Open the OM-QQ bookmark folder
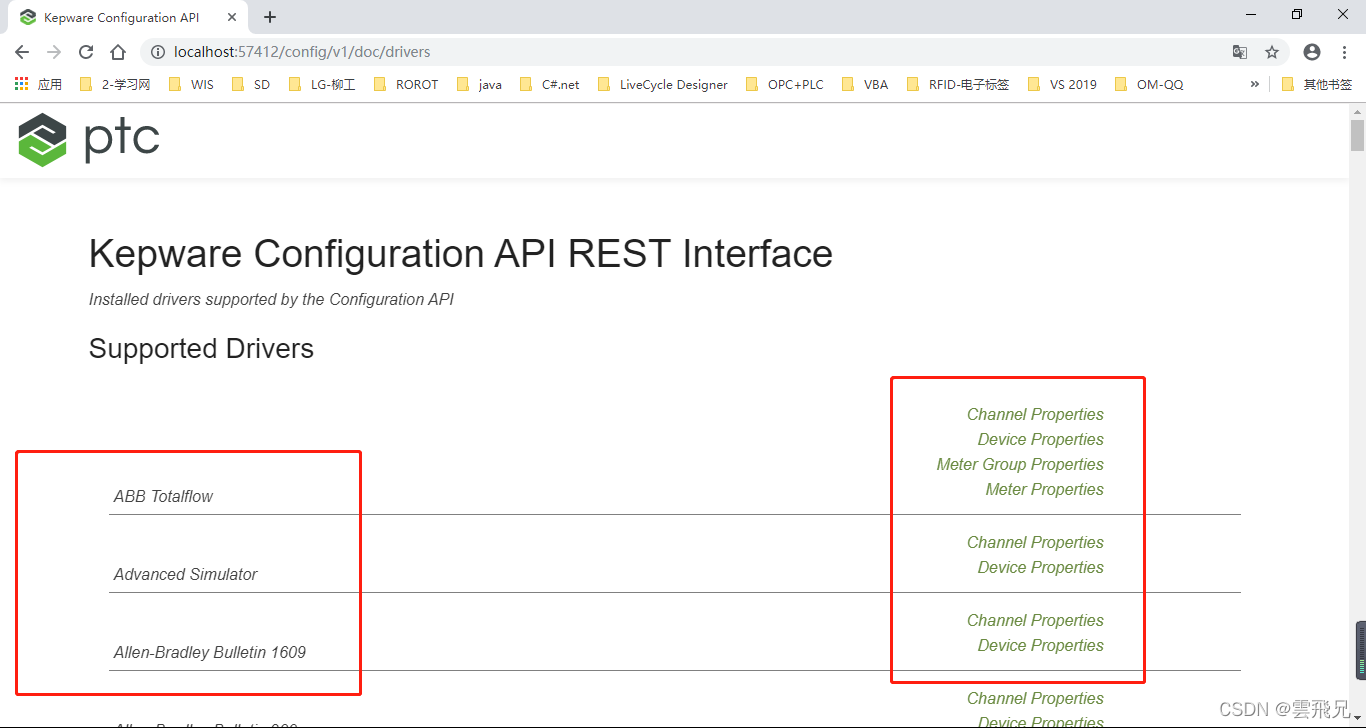Image resolution: width=1366 pixels, height=728 pixels. pos(1149,84)
